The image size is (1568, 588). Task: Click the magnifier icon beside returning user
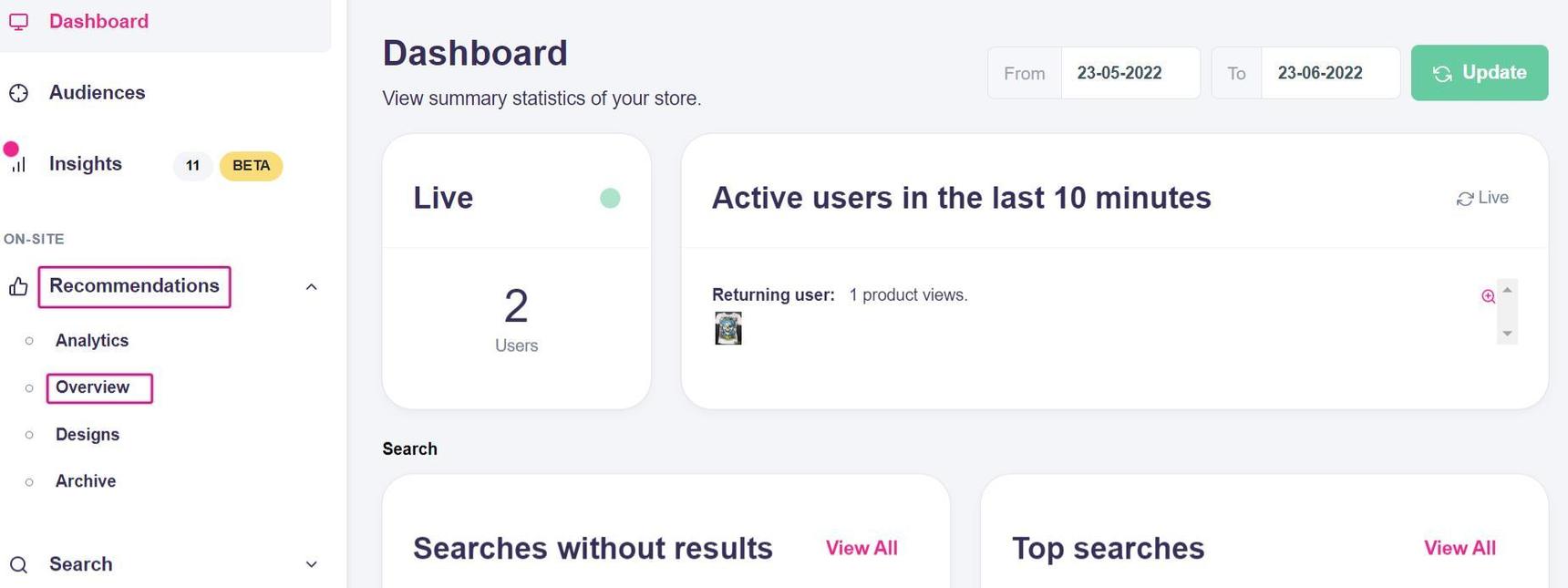[x=1488, y=296]
